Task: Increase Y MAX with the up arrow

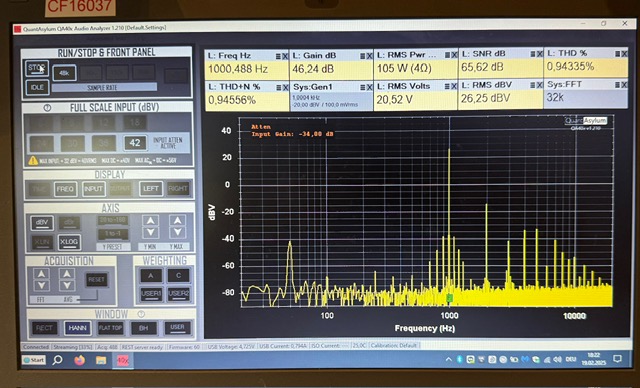Action: [177, 221]
